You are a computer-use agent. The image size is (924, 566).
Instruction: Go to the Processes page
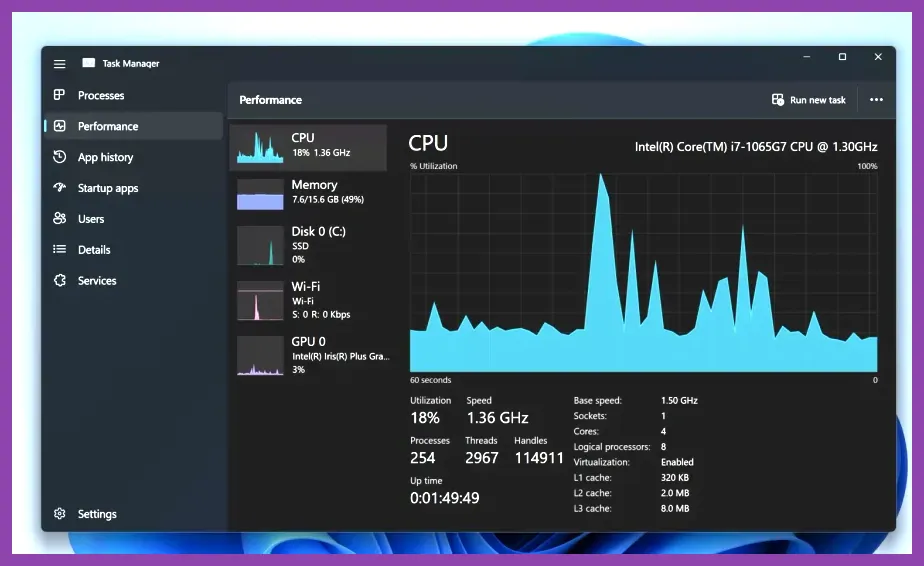(x=134, y=95)
